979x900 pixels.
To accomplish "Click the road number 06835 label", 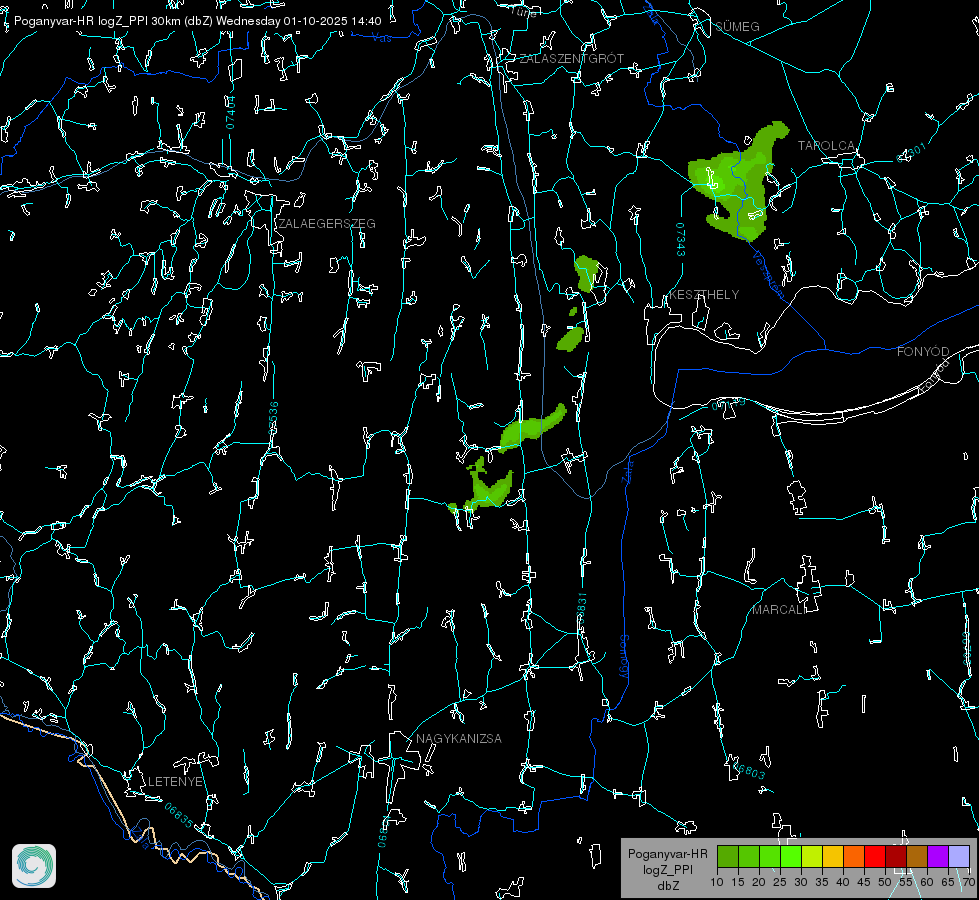I will tap(179, 815).
